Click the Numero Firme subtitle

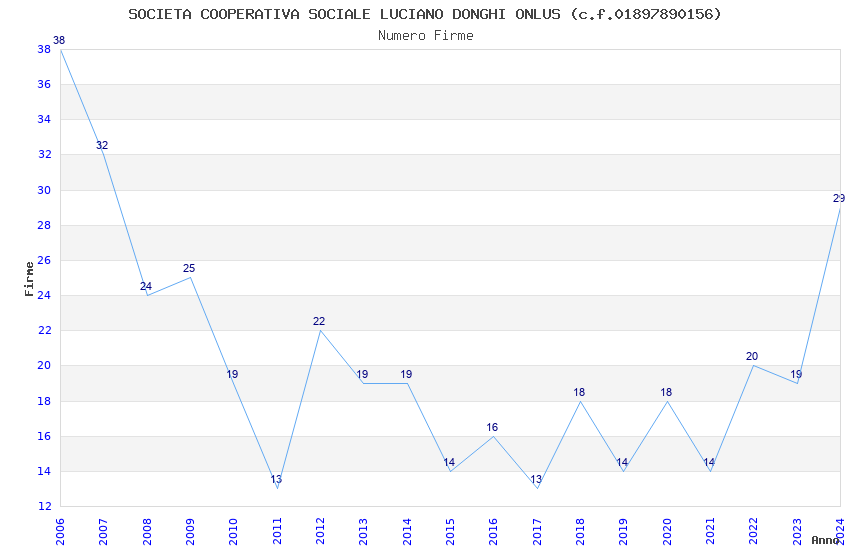pos(425,35)
